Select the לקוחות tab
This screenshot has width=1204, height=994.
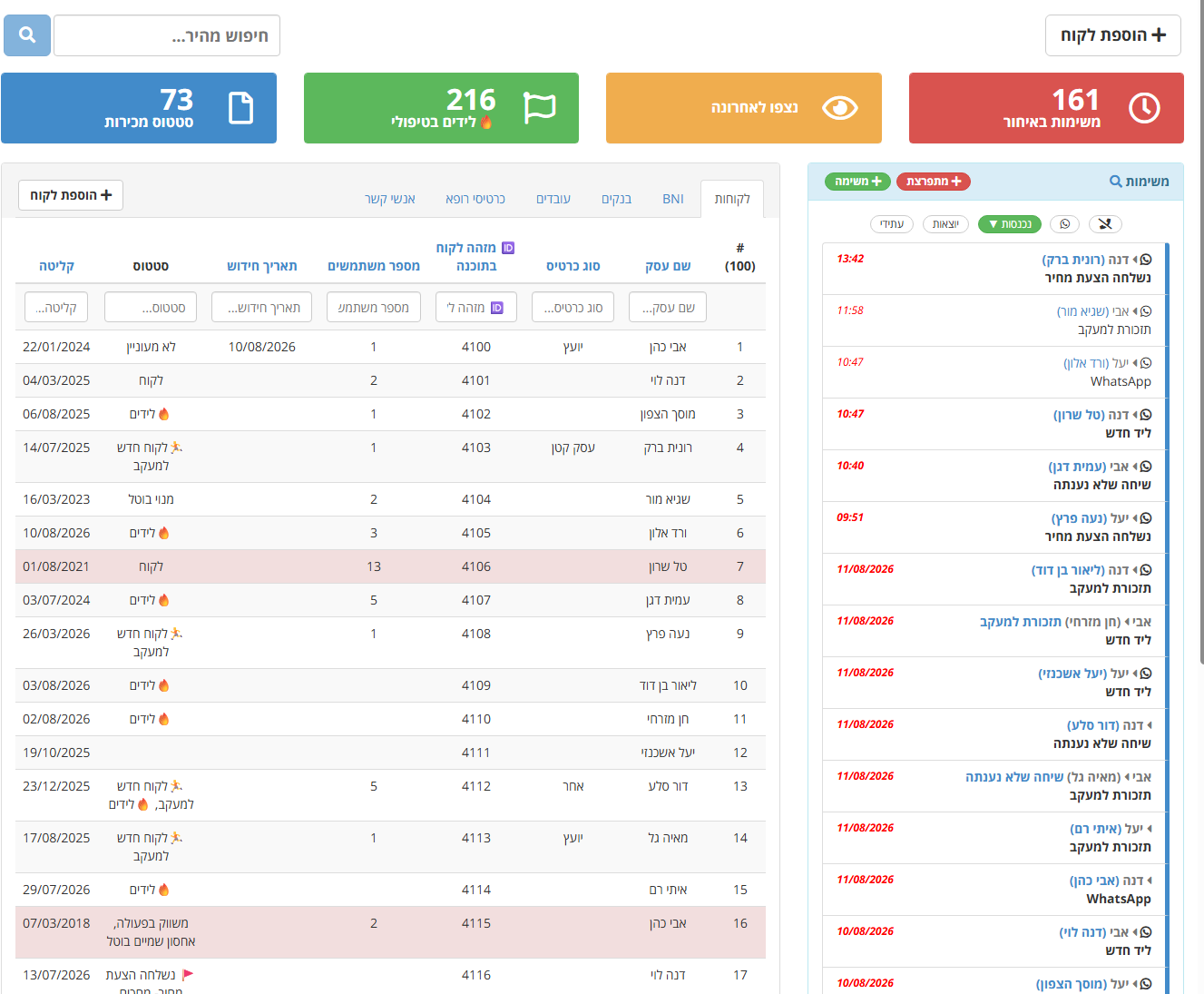(x=732, y=199)
